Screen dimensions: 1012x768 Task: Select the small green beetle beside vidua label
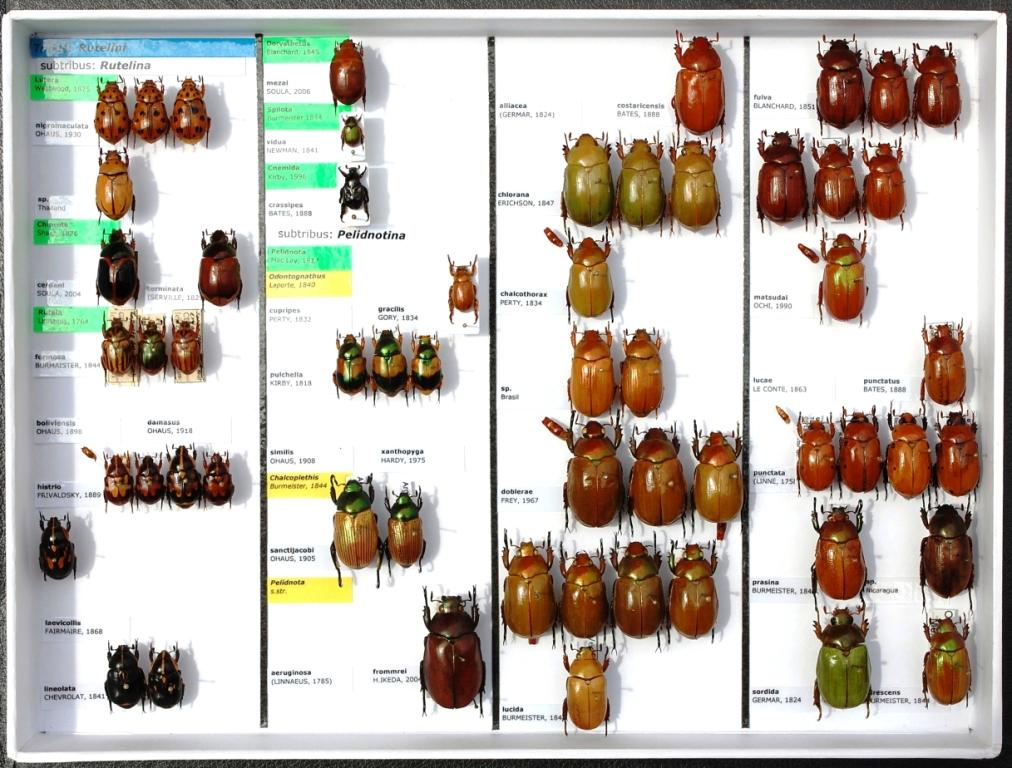(352, 132)
